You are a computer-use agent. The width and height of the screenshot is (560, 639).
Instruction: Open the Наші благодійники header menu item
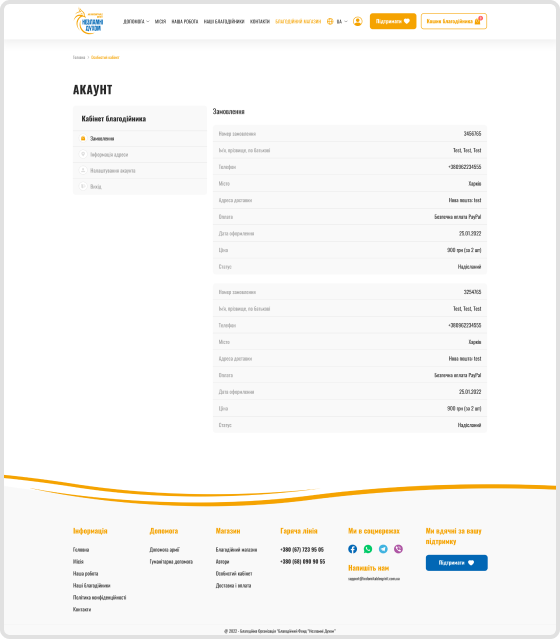[224, 21]
